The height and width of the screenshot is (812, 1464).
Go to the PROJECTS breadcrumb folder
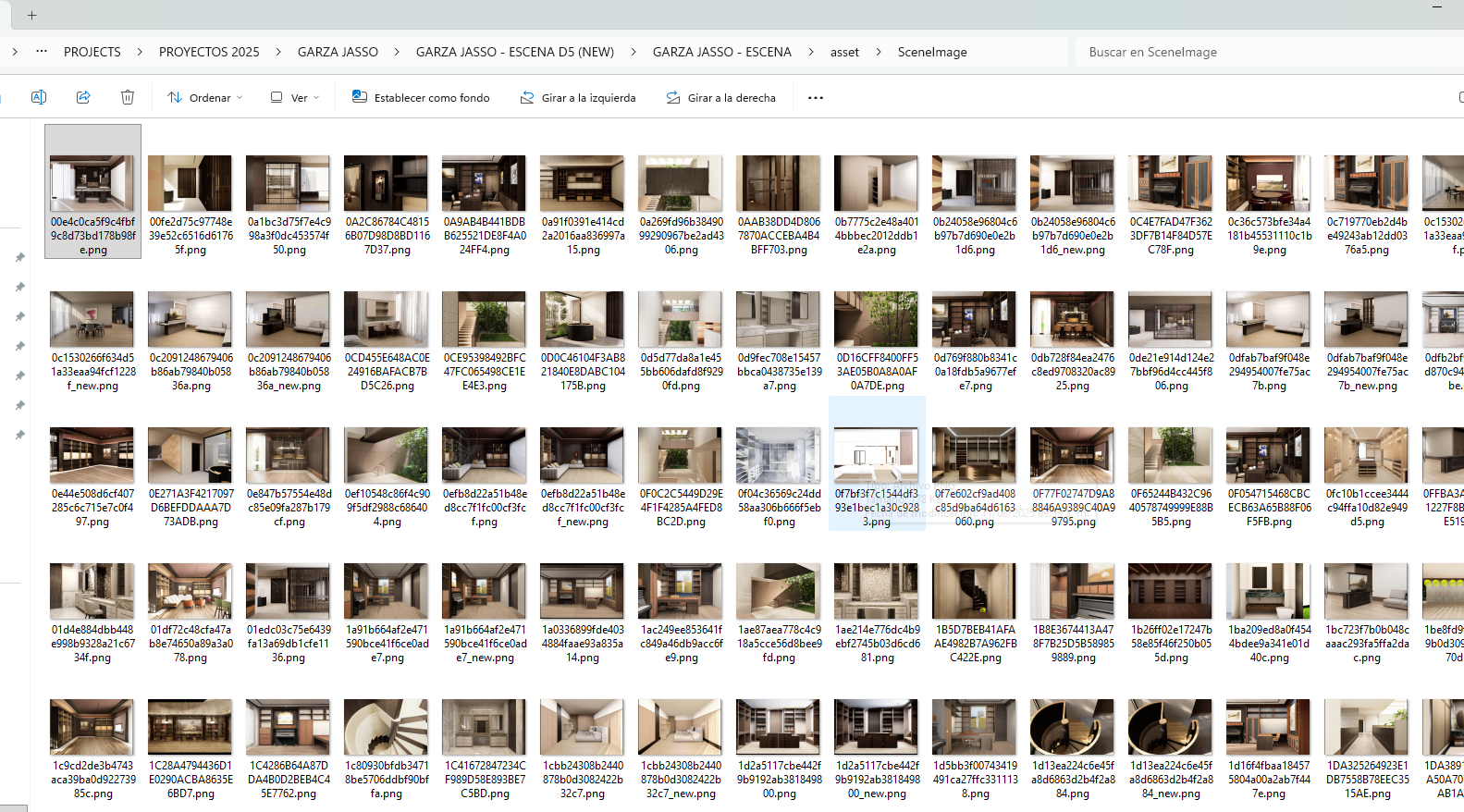click(92, 52)
